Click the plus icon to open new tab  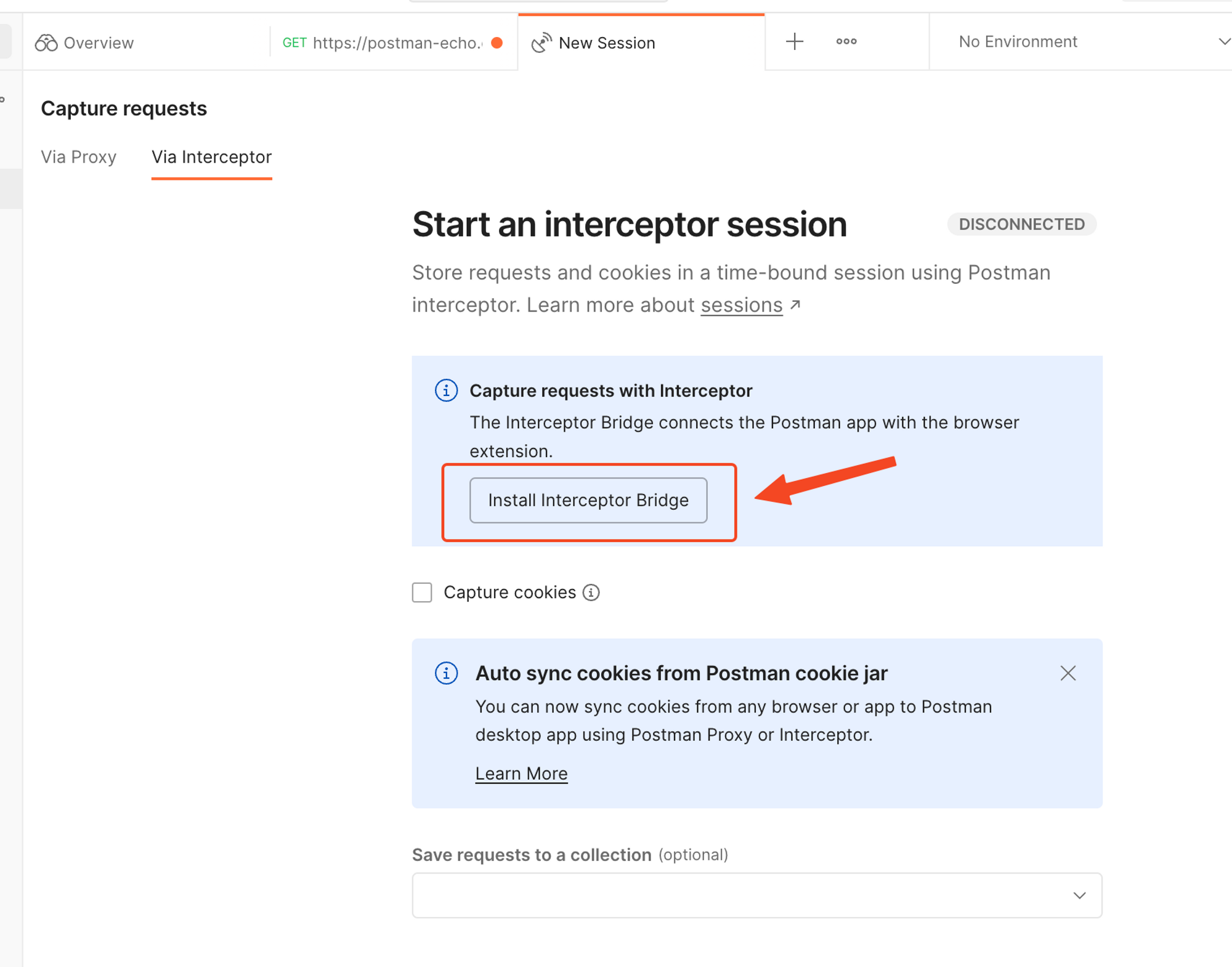click(x=795, y=41)
